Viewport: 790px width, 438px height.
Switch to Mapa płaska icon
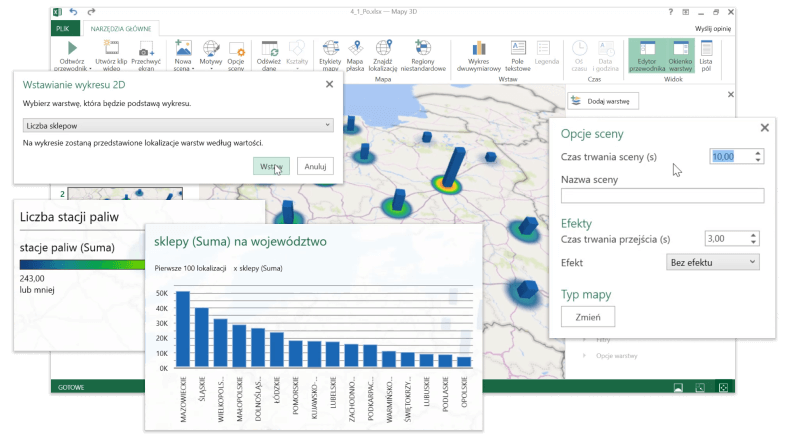355,48
